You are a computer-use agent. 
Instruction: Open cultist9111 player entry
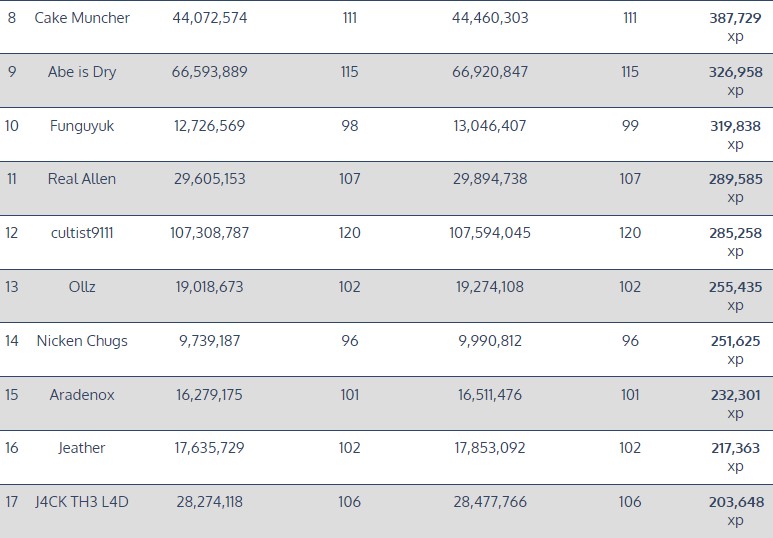82,233
